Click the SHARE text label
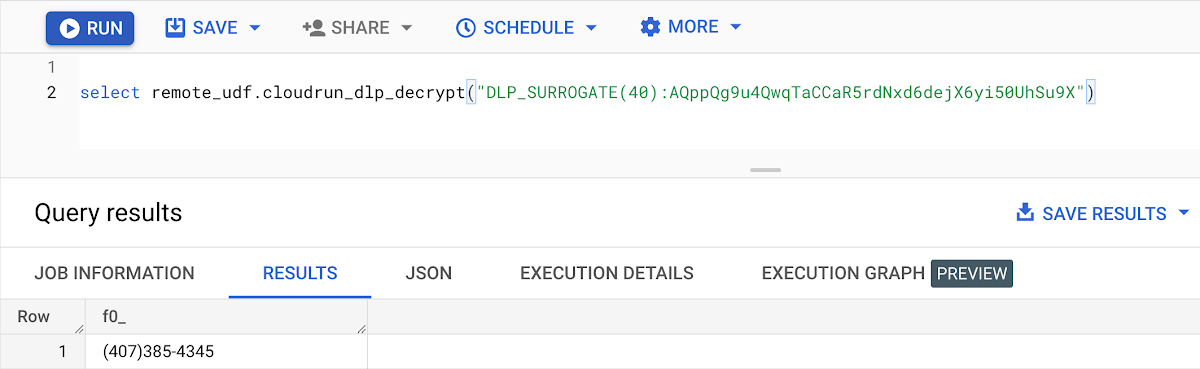This screenshot has height=369, width=1200. 360,28
